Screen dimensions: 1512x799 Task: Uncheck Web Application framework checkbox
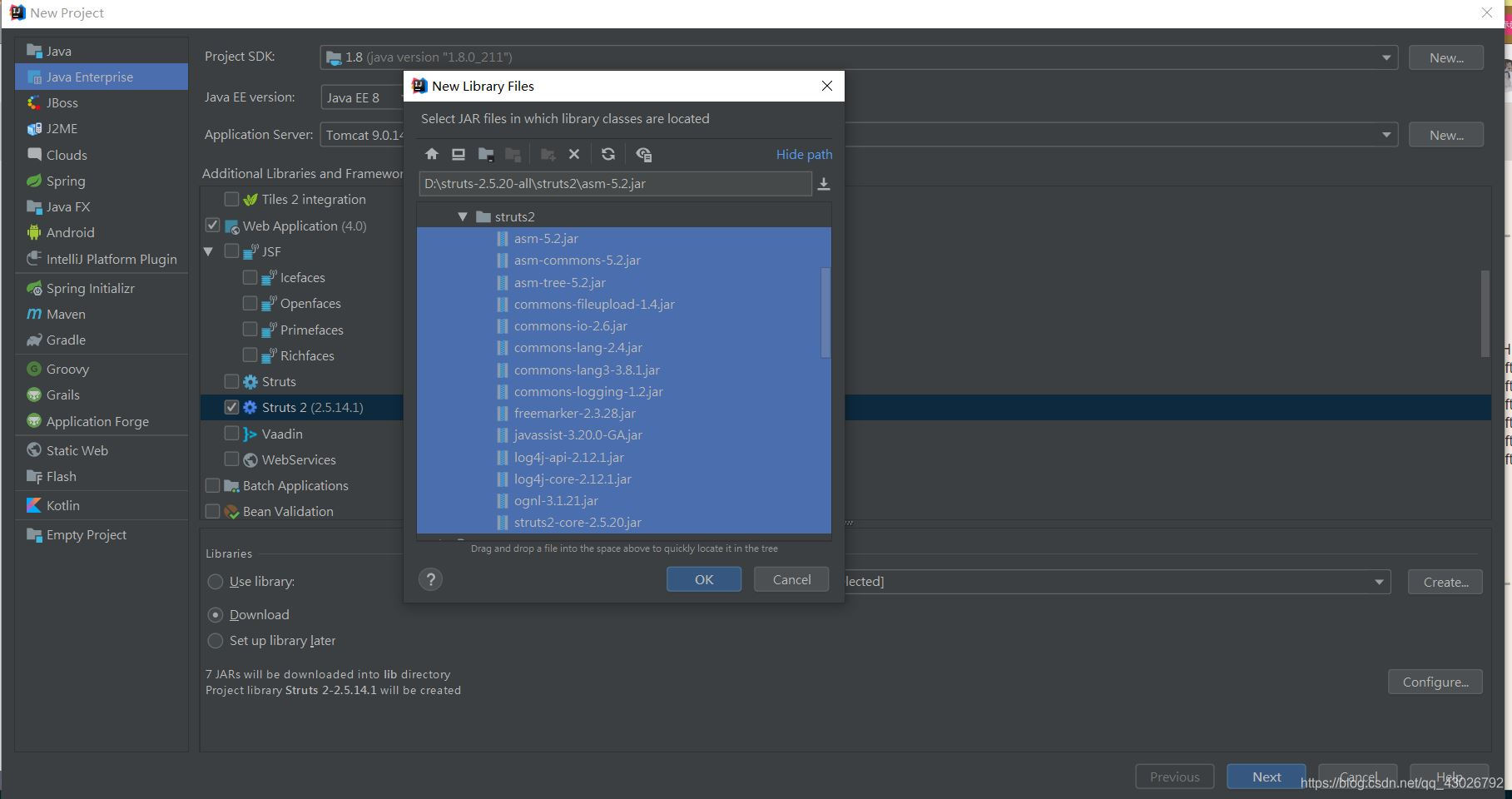click(212, 226)
